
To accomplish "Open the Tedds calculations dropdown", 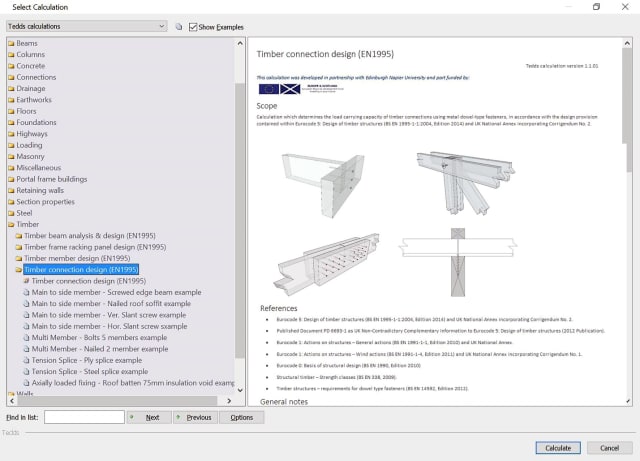I will click(87, 26).
